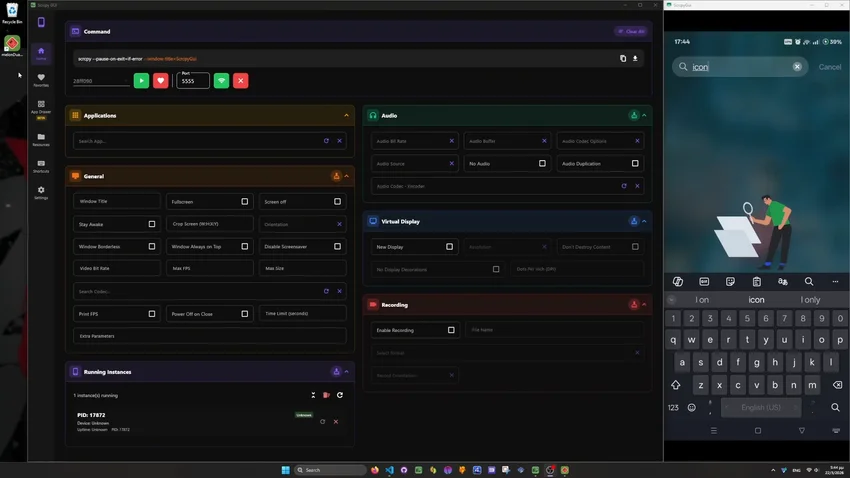Open the clipboard icon on the phone keyboard

(x=756, y=281)
